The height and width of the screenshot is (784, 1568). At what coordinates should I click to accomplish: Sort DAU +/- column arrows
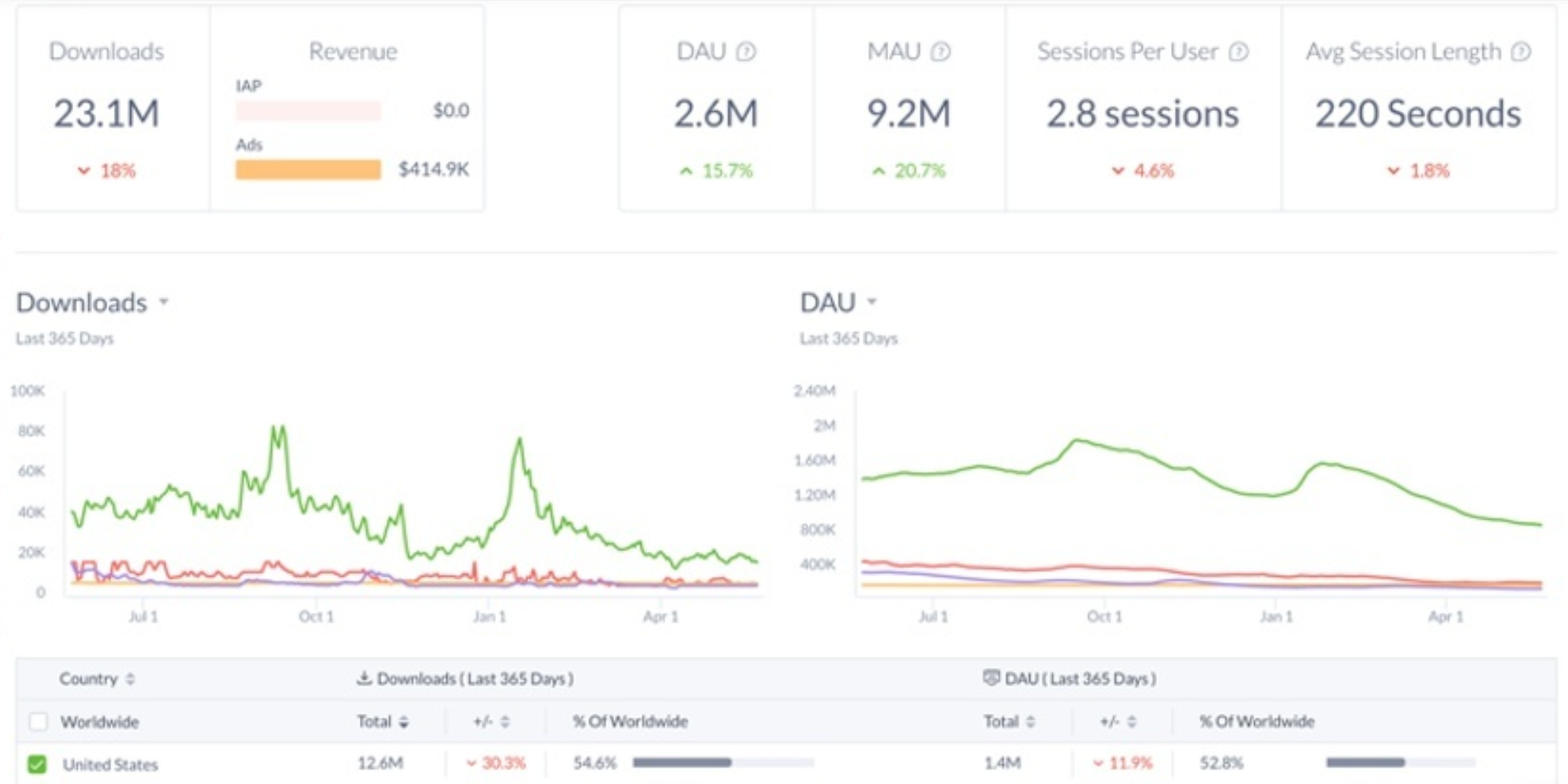(x=1131, y=722)
